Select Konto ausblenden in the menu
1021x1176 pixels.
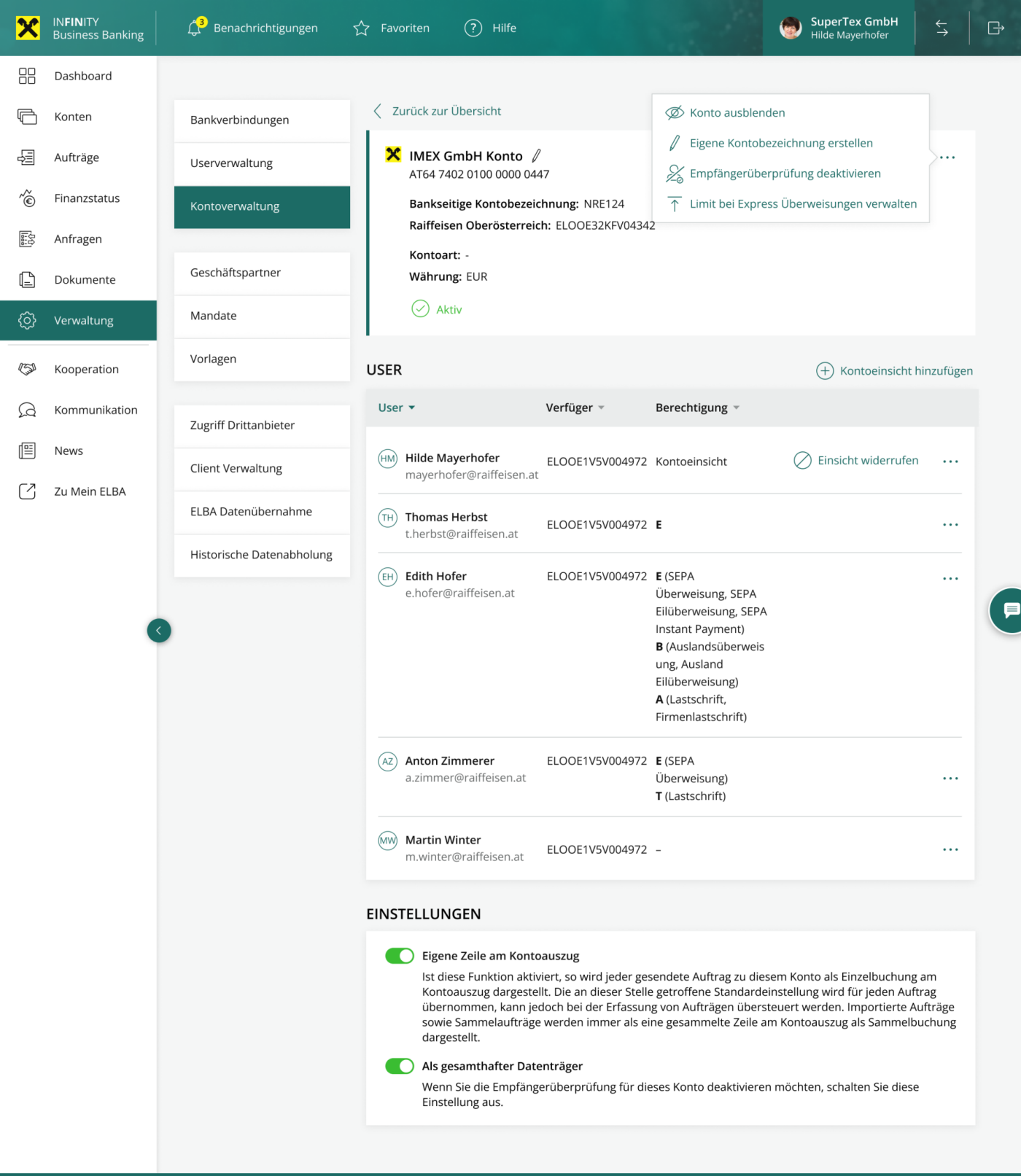click(737, 113)
